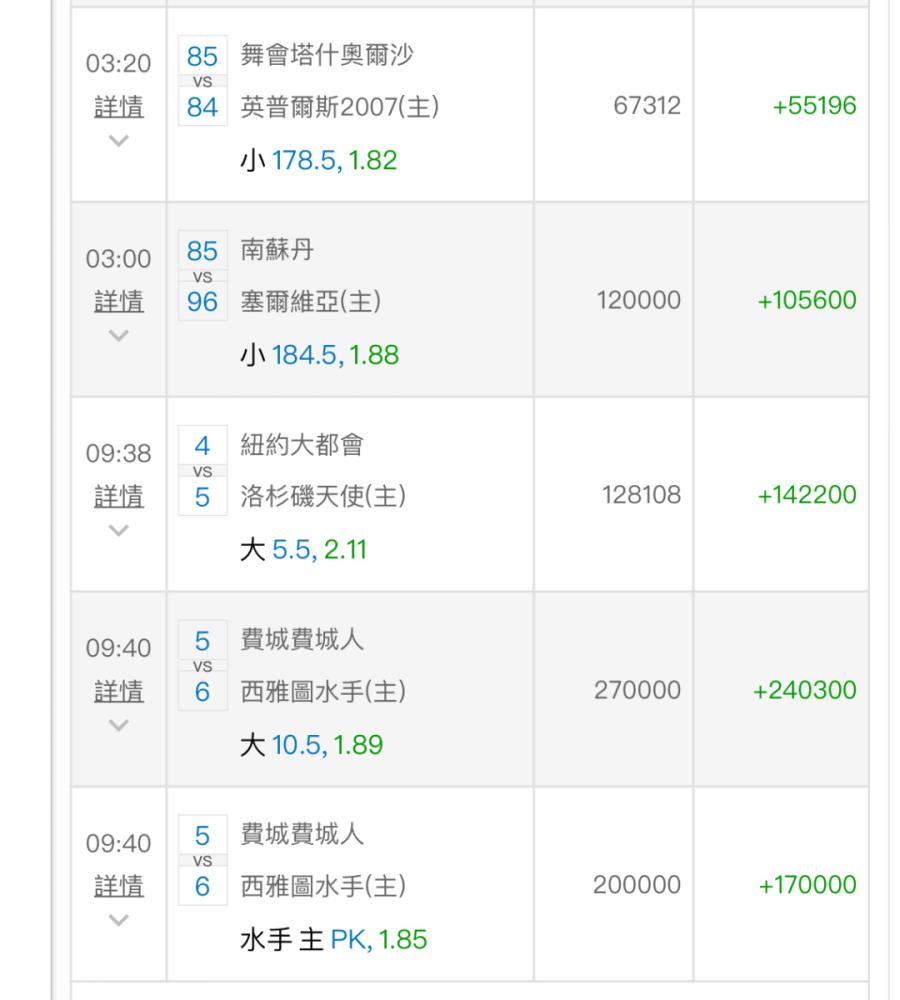Image resolution: width=900 pixels, height=1000 pixels.
Task: Click the 85 vs 96 score box
Action: click(x=202, y=276)
